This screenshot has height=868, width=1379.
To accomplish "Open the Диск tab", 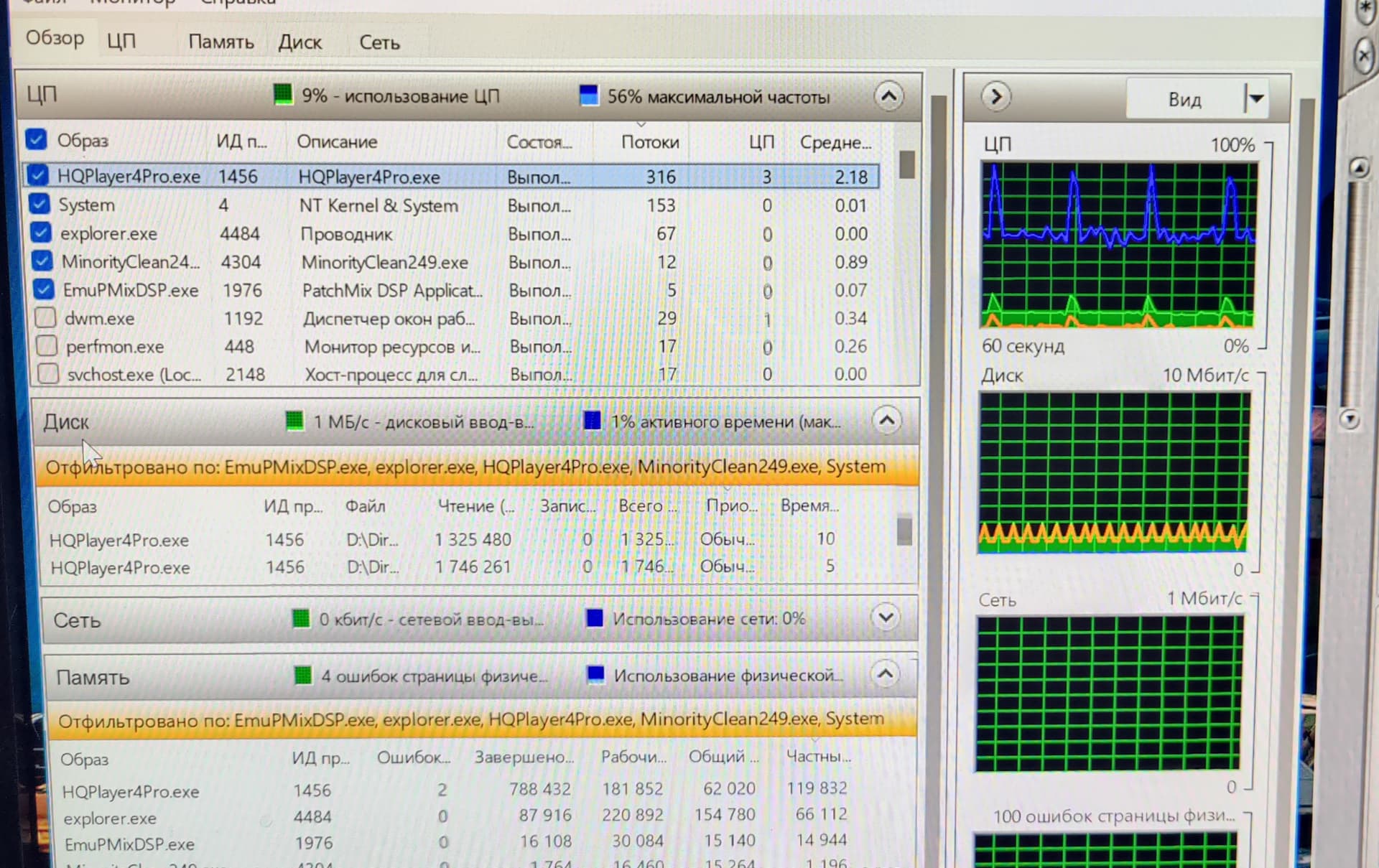I will click(x=300, y=42).
